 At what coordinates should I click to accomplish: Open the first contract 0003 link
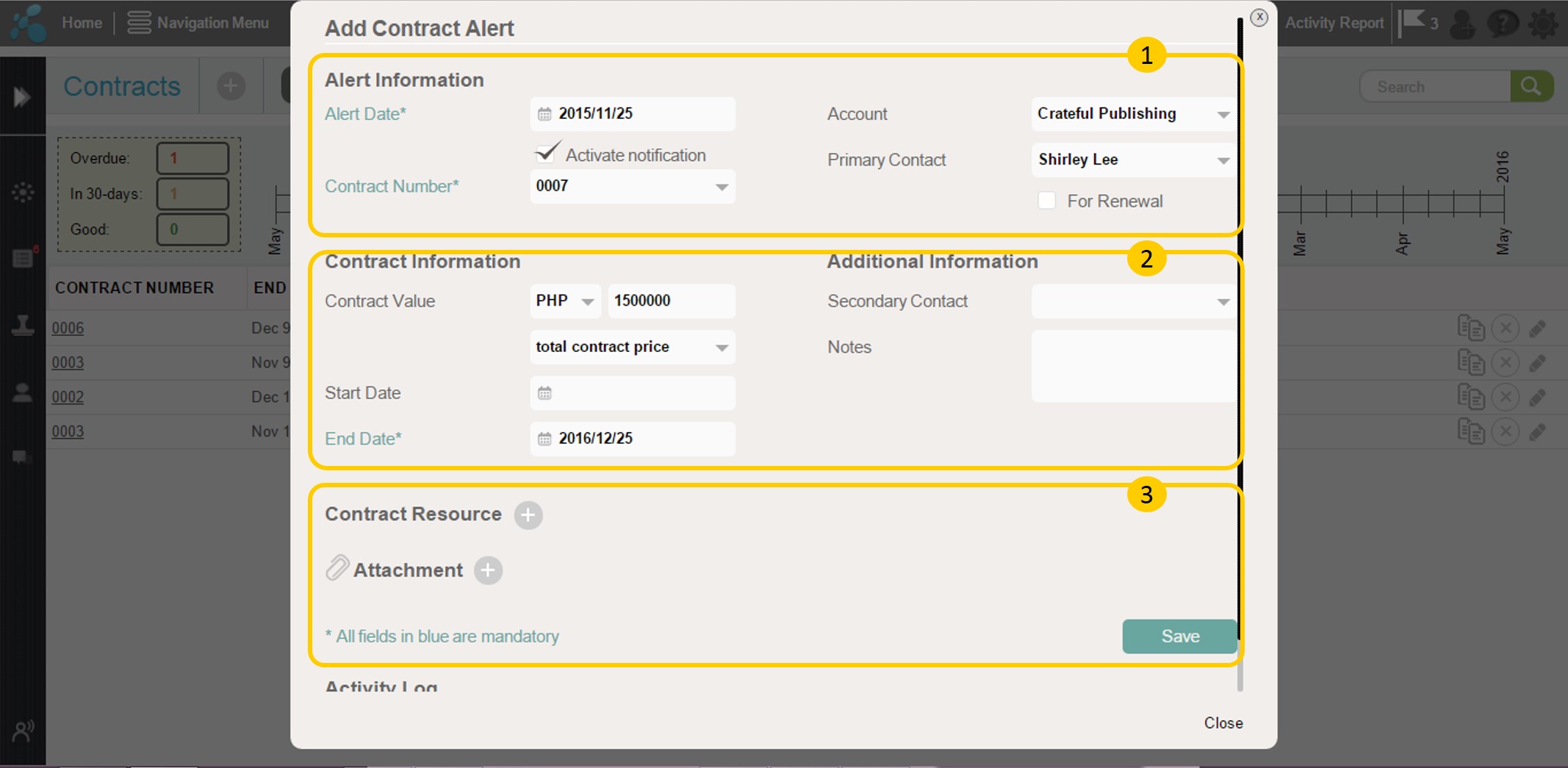pos(68,362)
